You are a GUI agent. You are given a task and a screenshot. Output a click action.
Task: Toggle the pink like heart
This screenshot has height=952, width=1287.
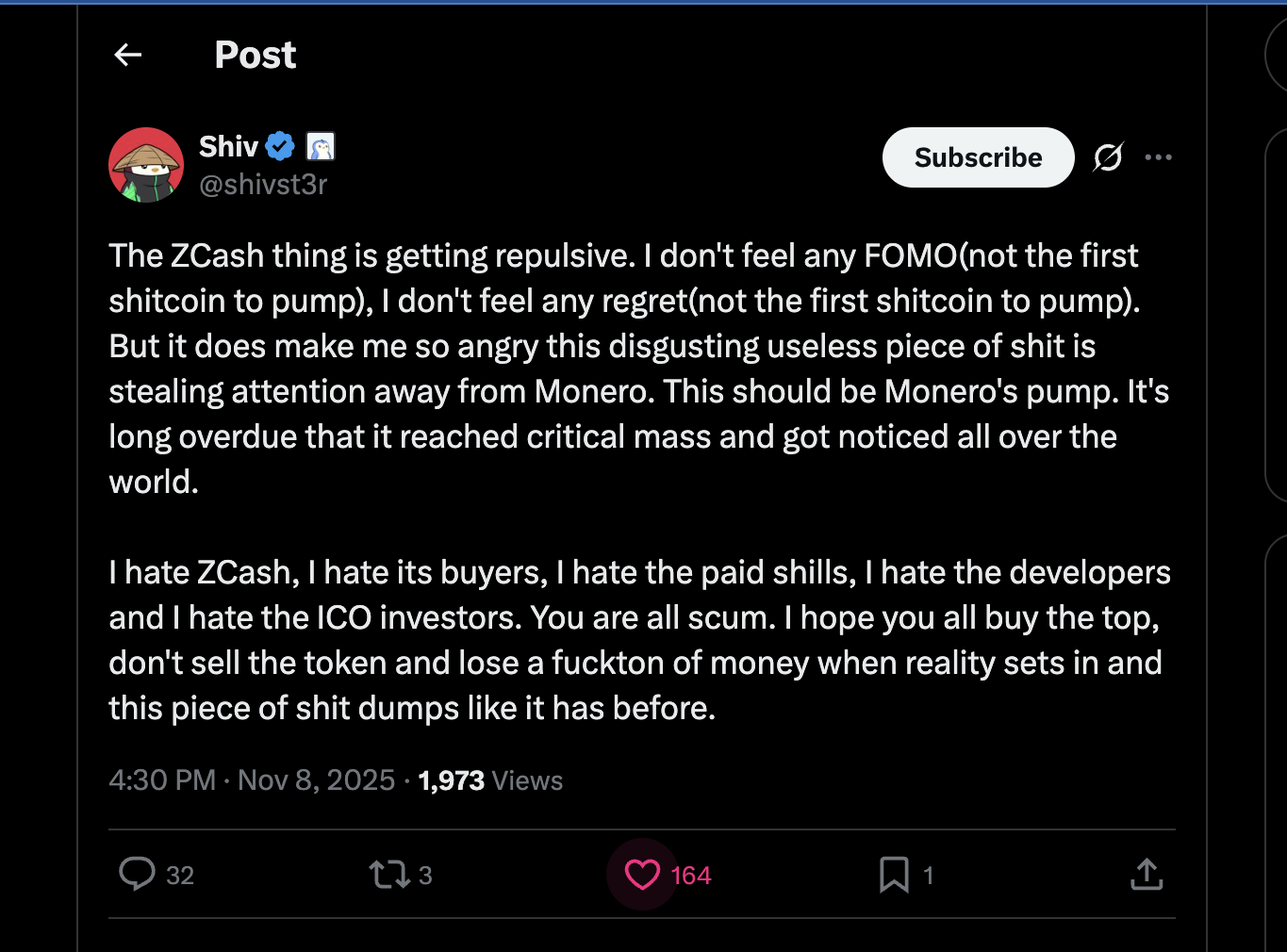(642, 875)
